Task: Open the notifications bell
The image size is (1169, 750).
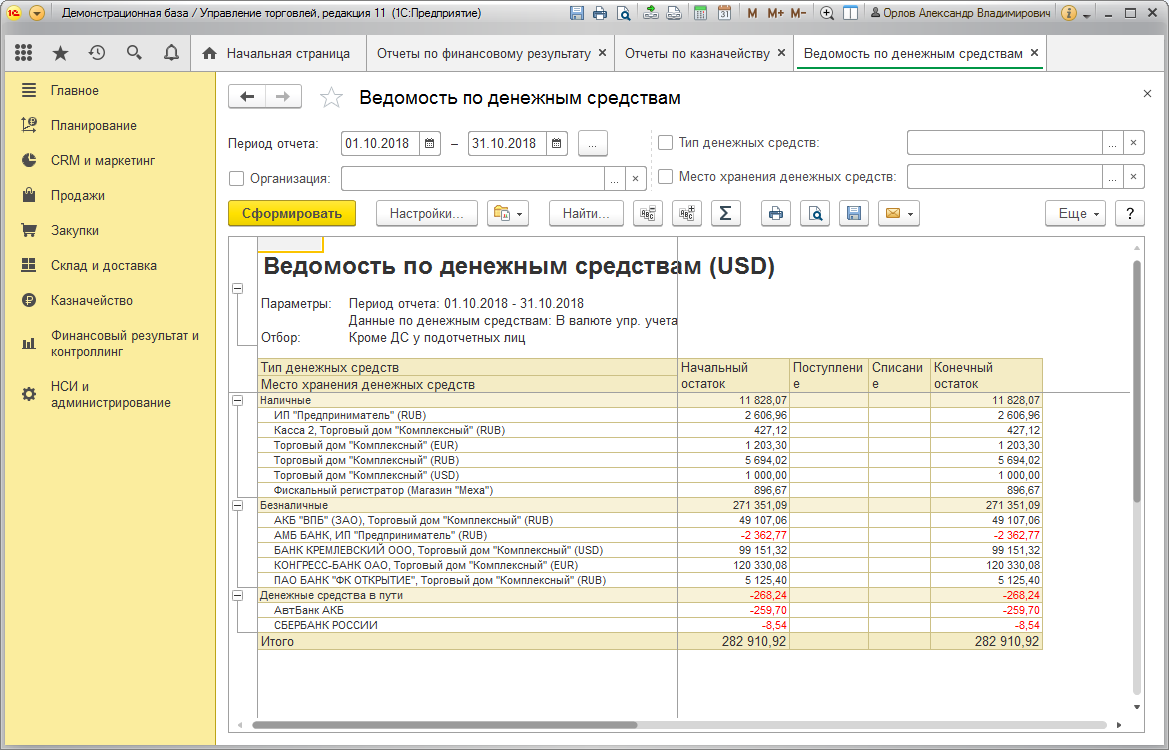Action: (171, 53)
